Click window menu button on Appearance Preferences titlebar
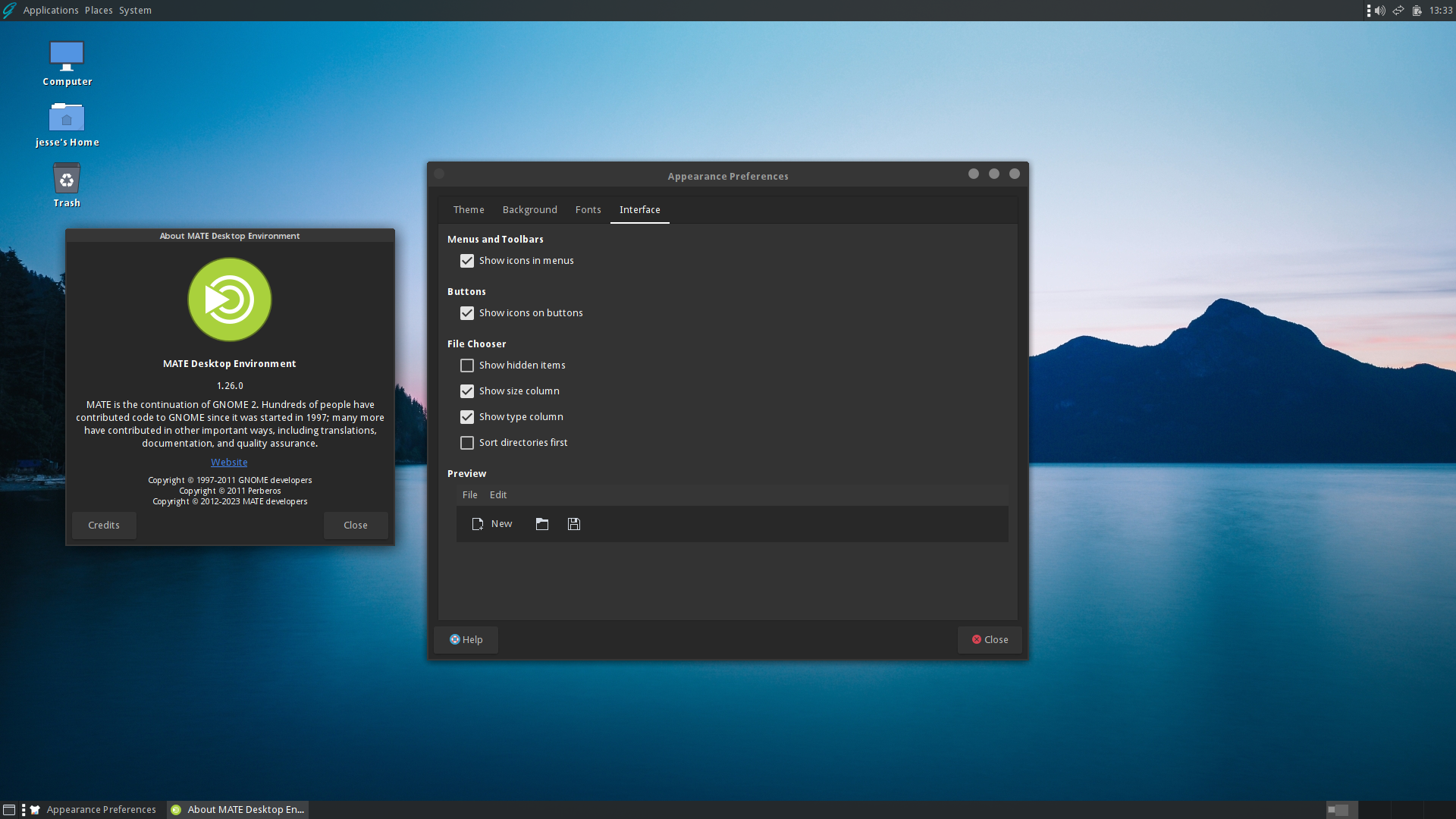Viewport: 1456px width, 819px height. 439,174
